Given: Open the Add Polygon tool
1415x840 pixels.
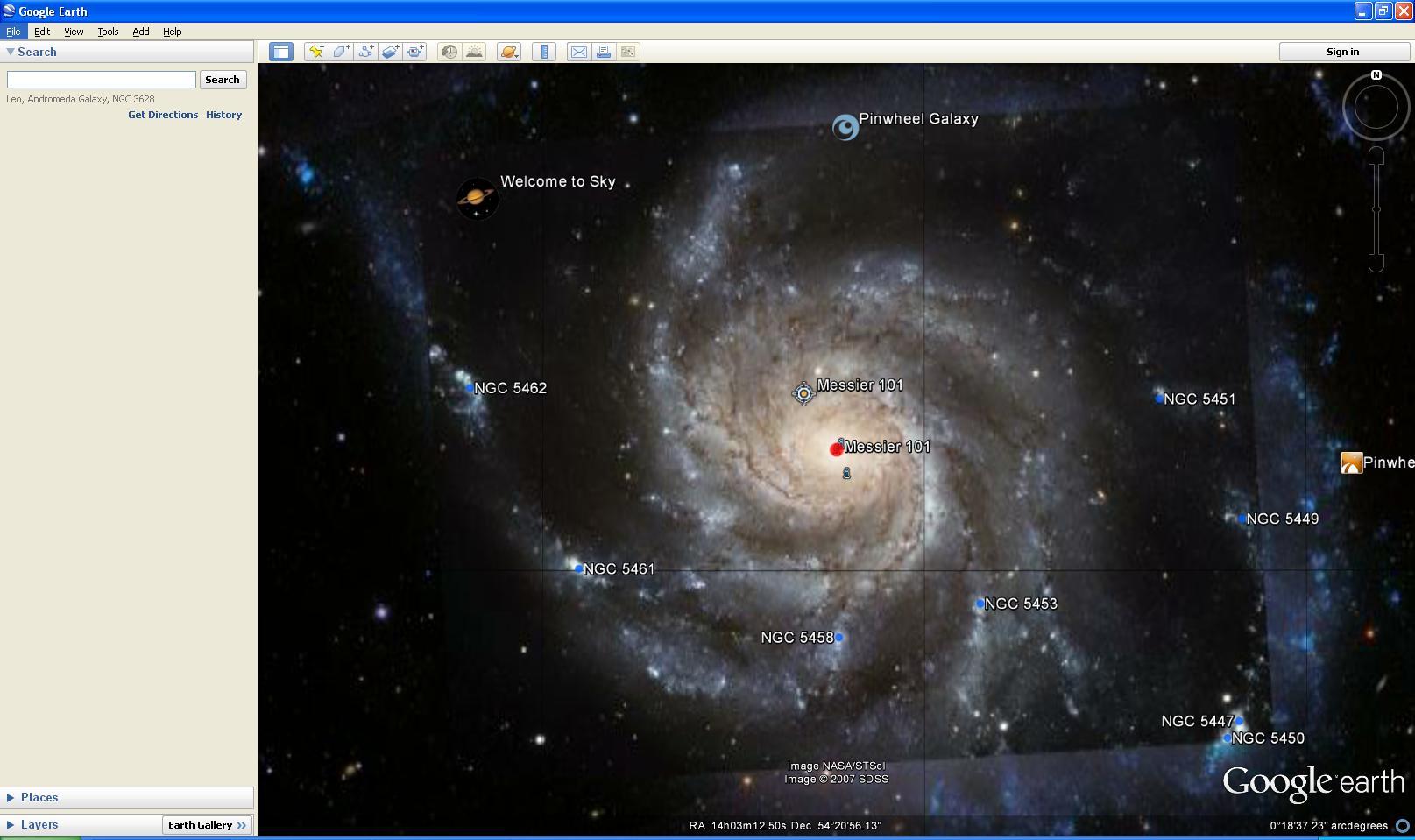Looking at the screenshot, I should 341,52.
